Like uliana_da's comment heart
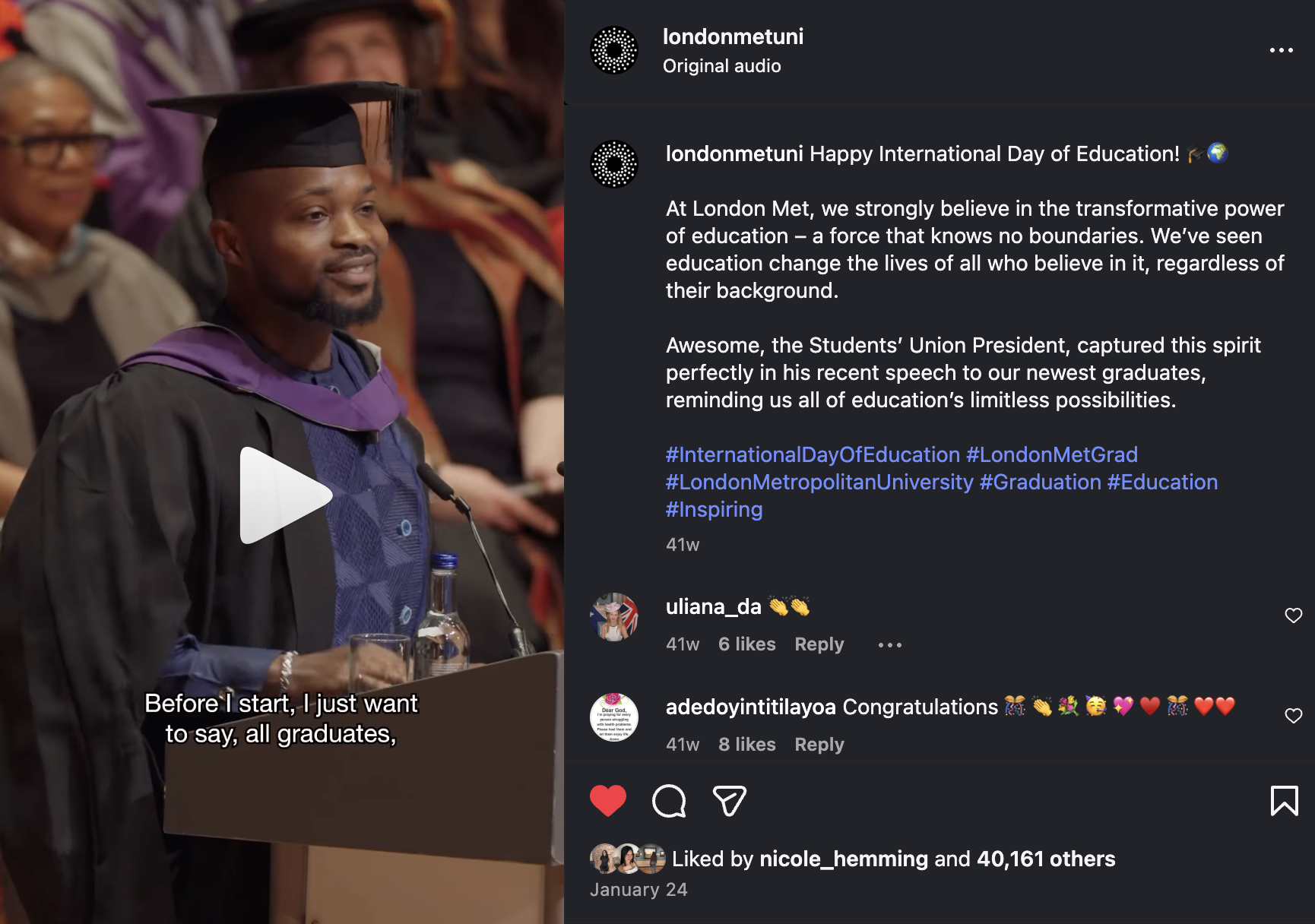Image resolution: width=1315 pixels, height=924 pixels. pos(1293,615)
